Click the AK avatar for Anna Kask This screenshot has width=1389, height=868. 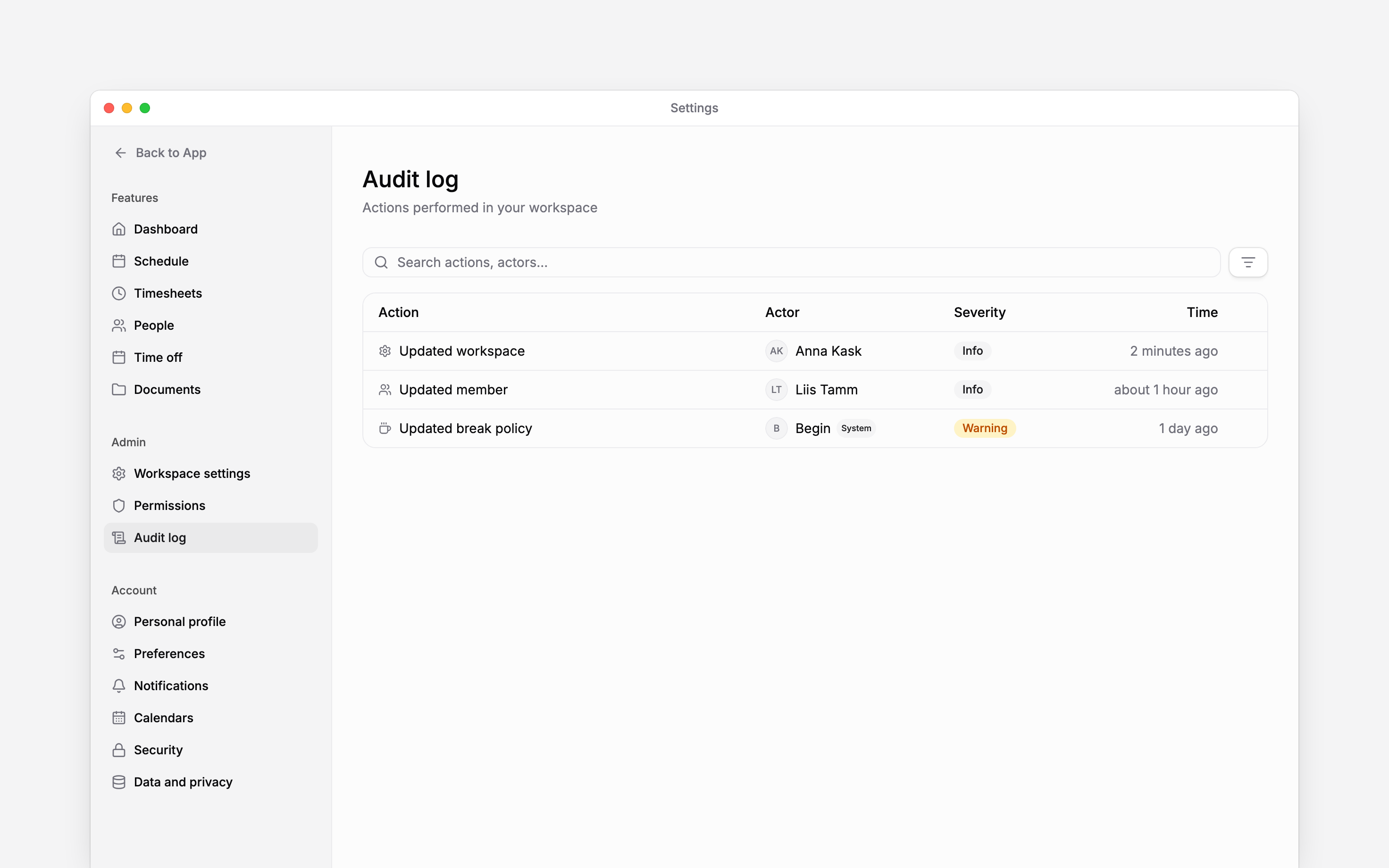click(776, 351)
